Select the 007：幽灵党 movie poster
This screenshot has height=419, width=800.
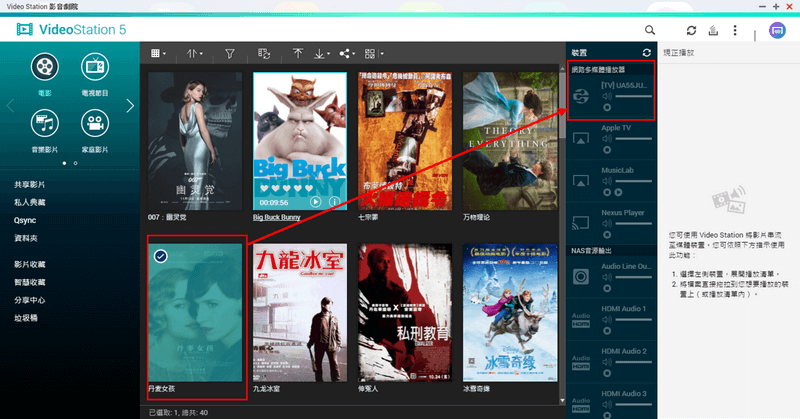195,141
